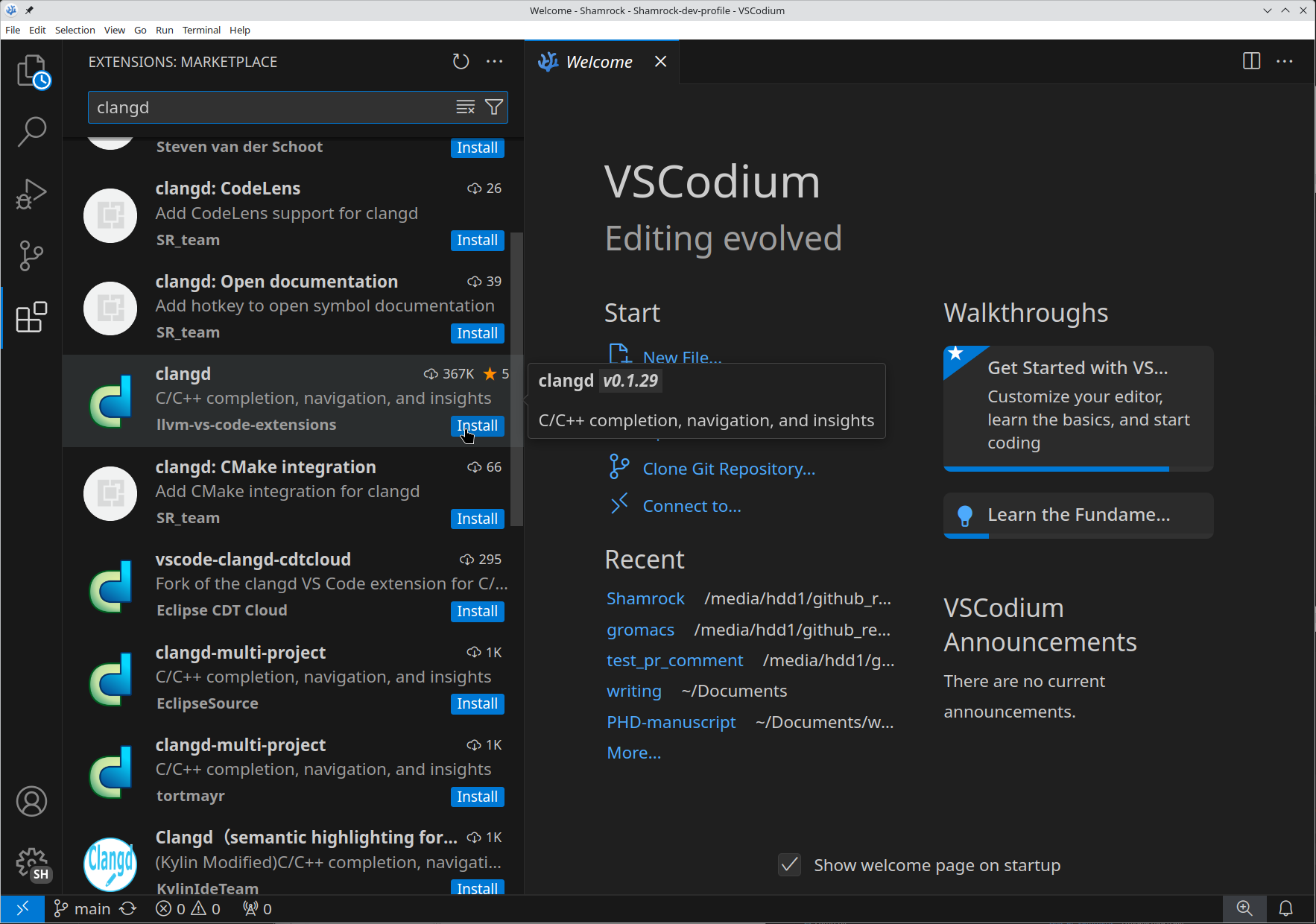Click the ports forwarded status item
This screenshot has width=1316, height=924.
(258, 909)
